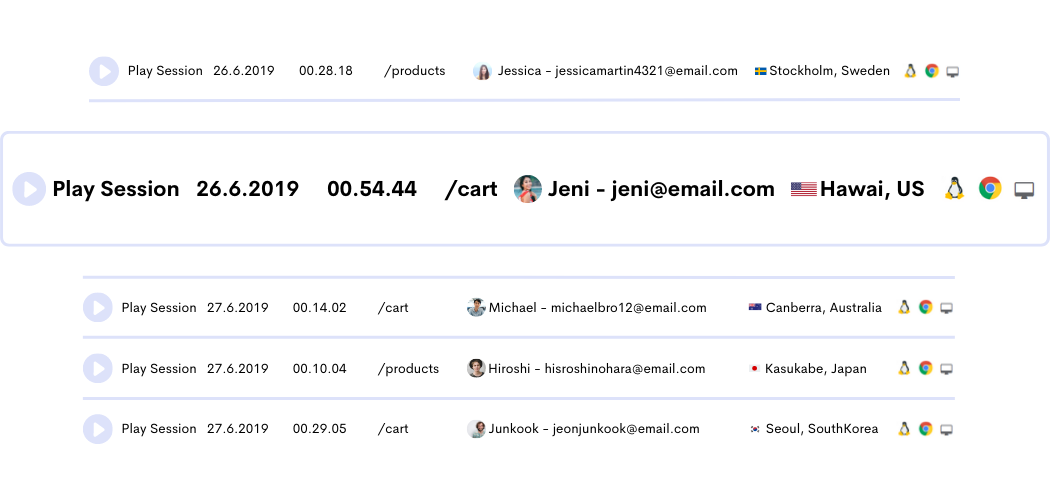
Task: Click Jessica's Chrome browser icon
Action: (x=932, y=71)
